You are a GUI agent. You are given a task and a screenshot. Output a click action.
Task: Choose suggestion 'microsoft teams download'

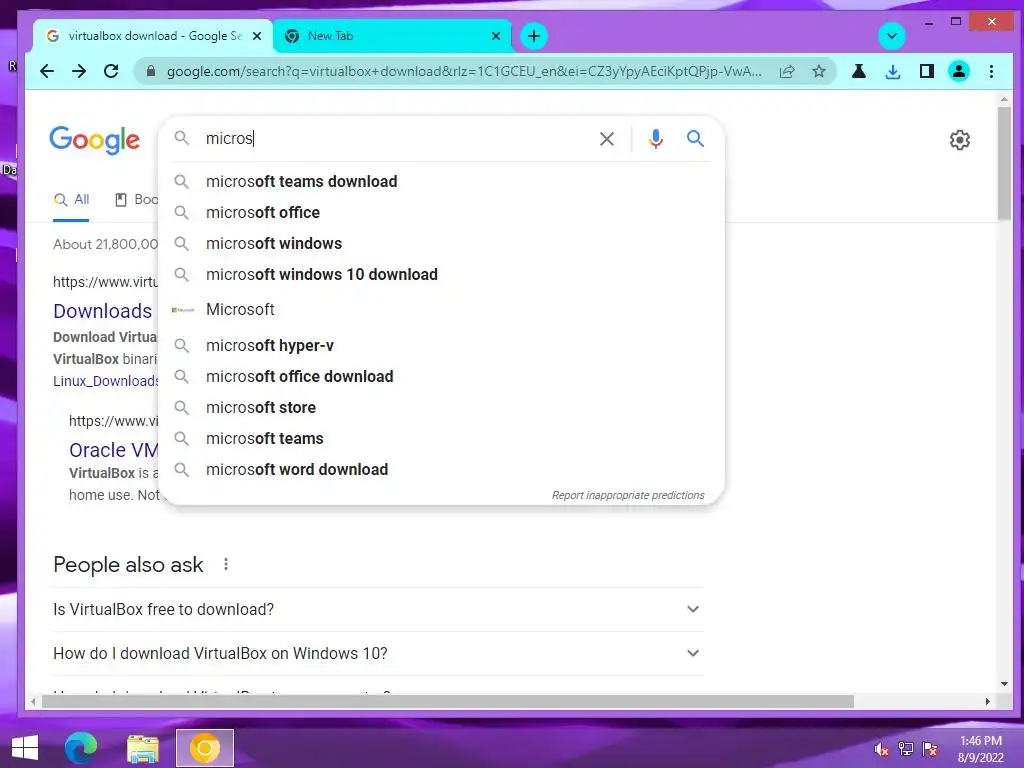coord(441,182)
